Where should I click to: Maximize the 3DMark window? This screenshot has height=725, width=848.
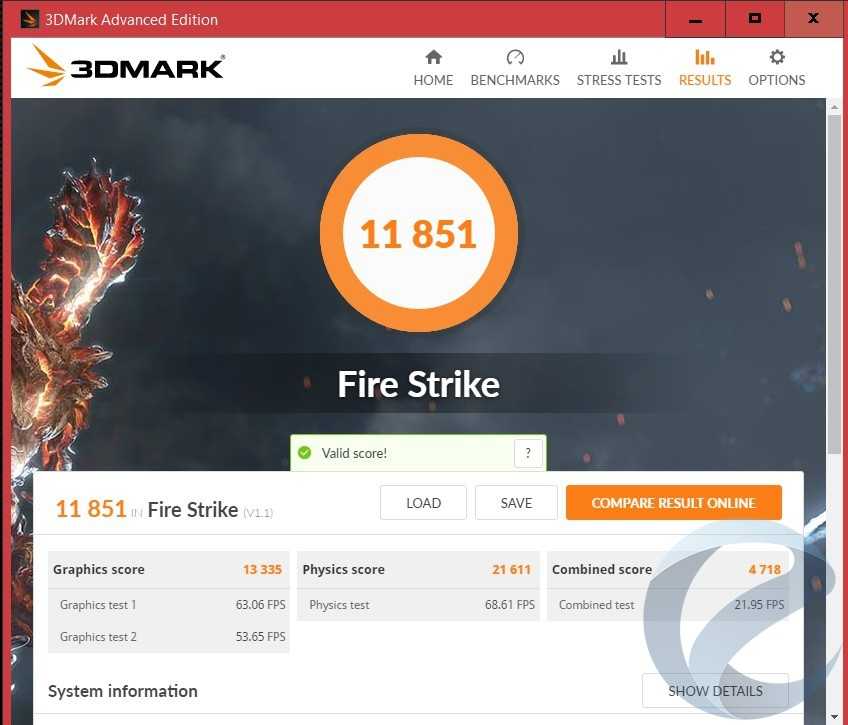[755, 19]
